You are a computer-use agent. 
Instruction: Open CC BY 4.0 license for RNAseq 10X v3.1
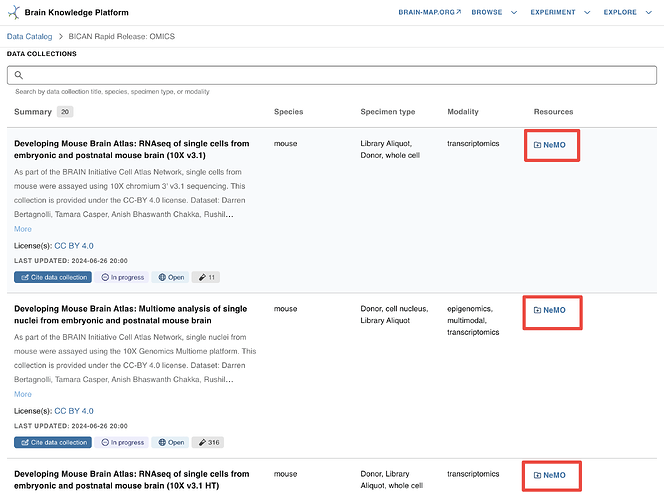(74, 246)
